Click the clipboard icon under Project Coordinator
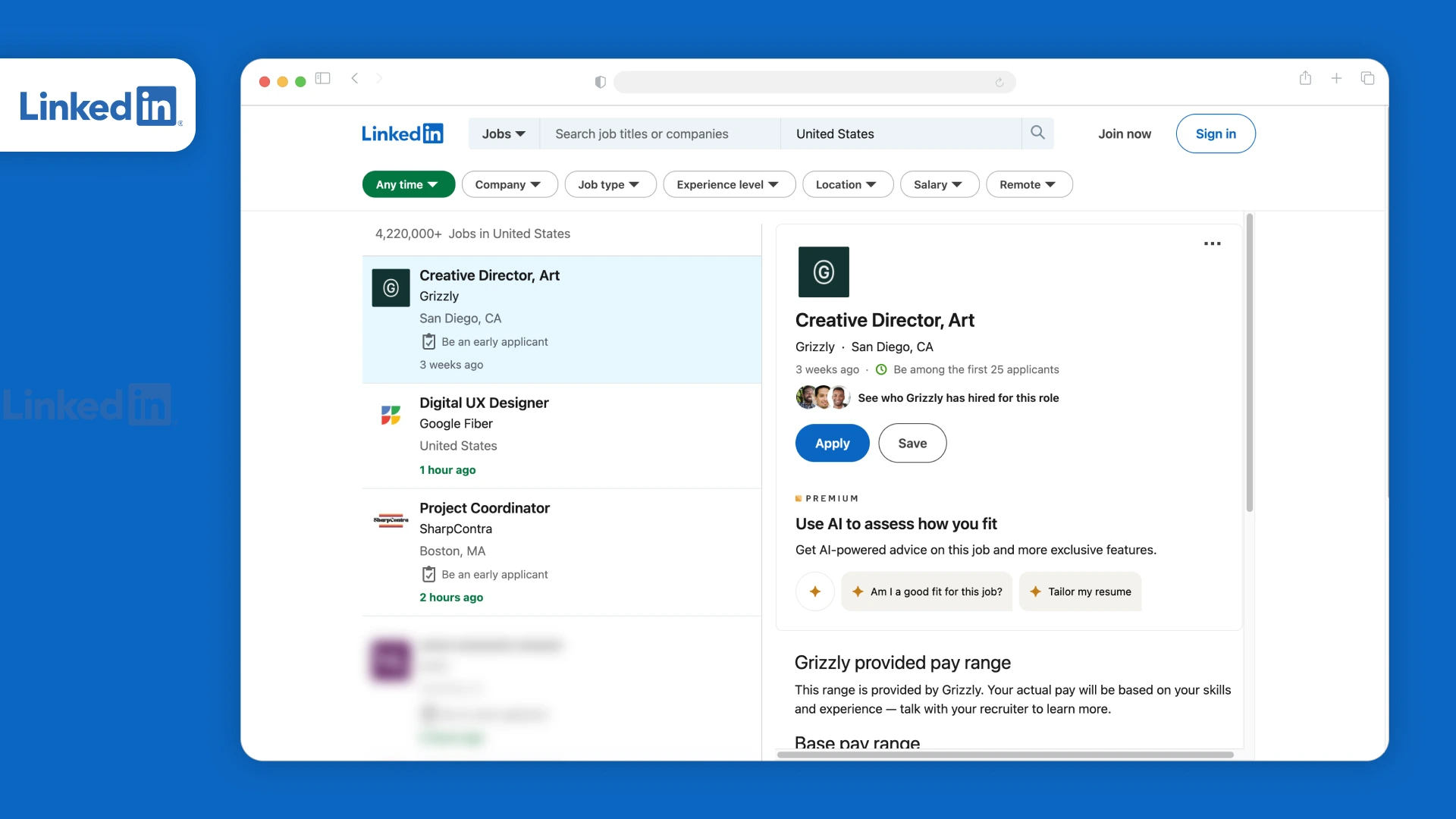This screenshot has height=819, width=1456. tap(428, 574)
